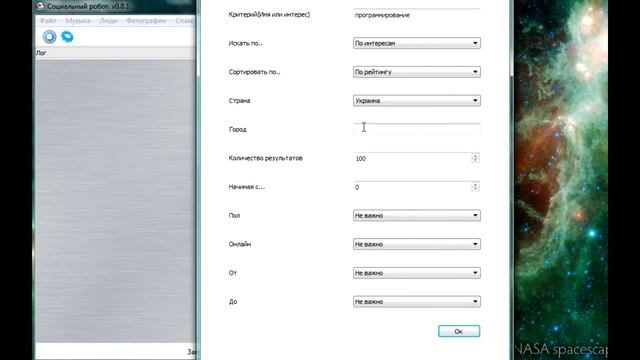The height and width of the screenshot is (360, 640).
Task: Click the blue chat bubbles toolbar icon
Action: tap(67, 37)
